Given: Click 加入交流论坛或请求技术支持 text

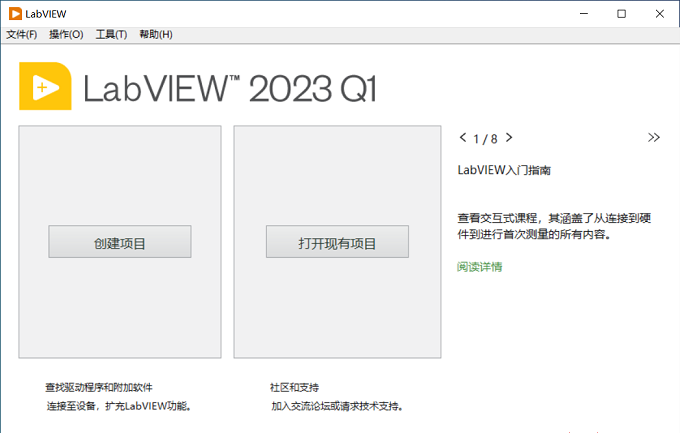Looking at the screenshot, I should click(337, 406).
